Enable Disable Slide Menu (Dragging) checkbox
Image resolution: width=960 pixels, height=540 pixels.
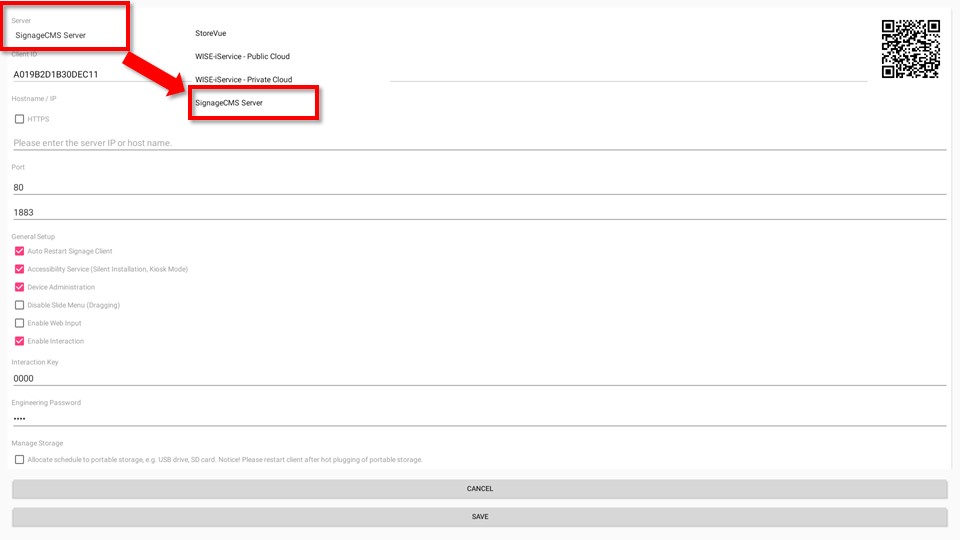click(19, 305)
